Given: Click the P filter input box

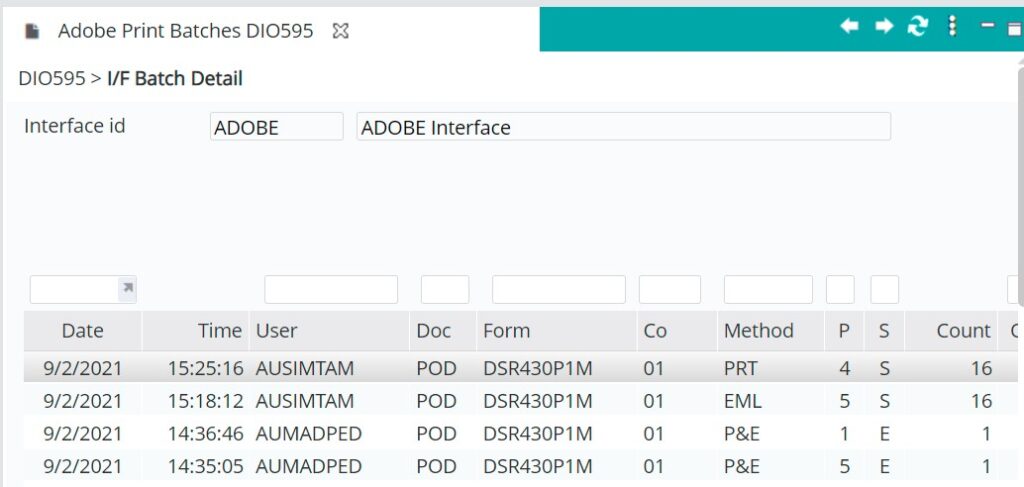Looking at the screenshot, I should coord(840,289).
